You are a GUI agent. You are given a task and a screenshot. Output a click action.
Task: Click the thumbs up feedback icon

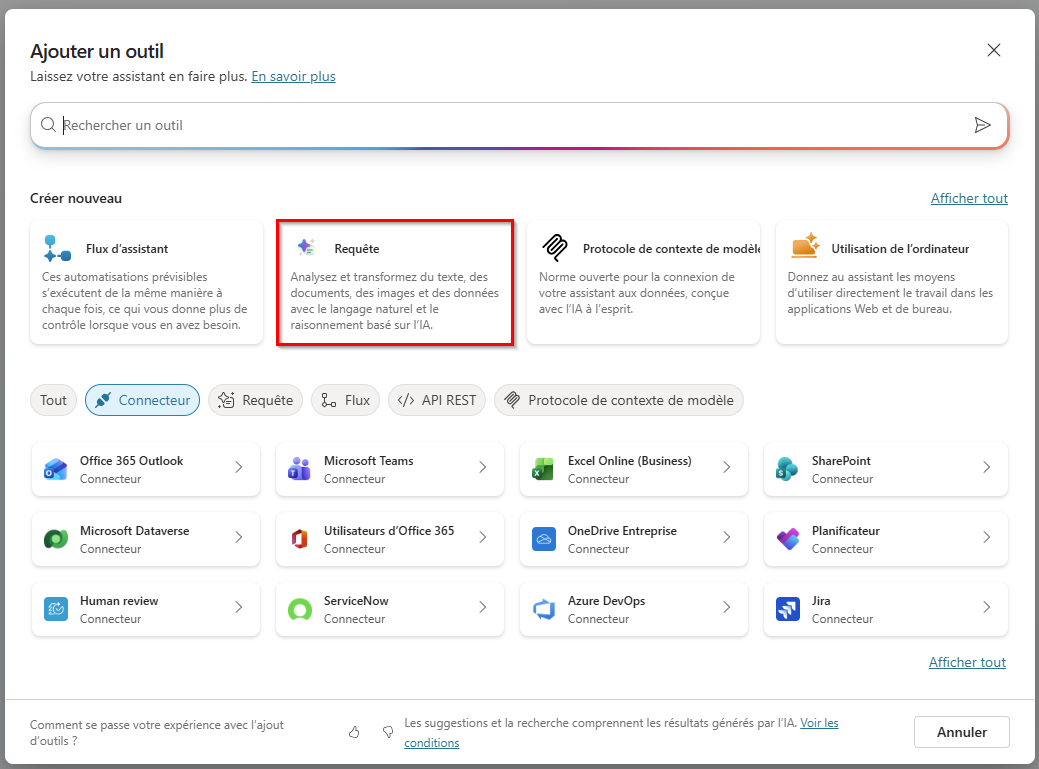pos(354,732)
